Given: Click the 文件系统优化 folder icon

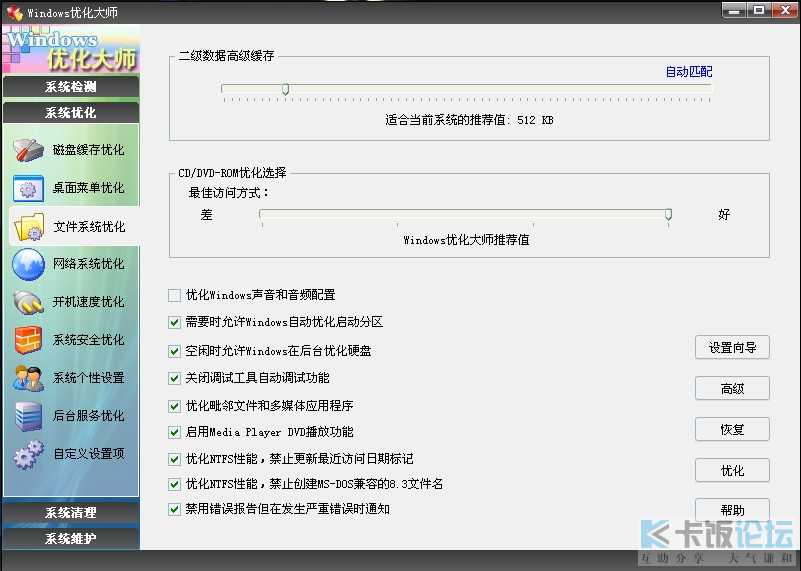Looking at the screenshot, I should coord(29,227).
